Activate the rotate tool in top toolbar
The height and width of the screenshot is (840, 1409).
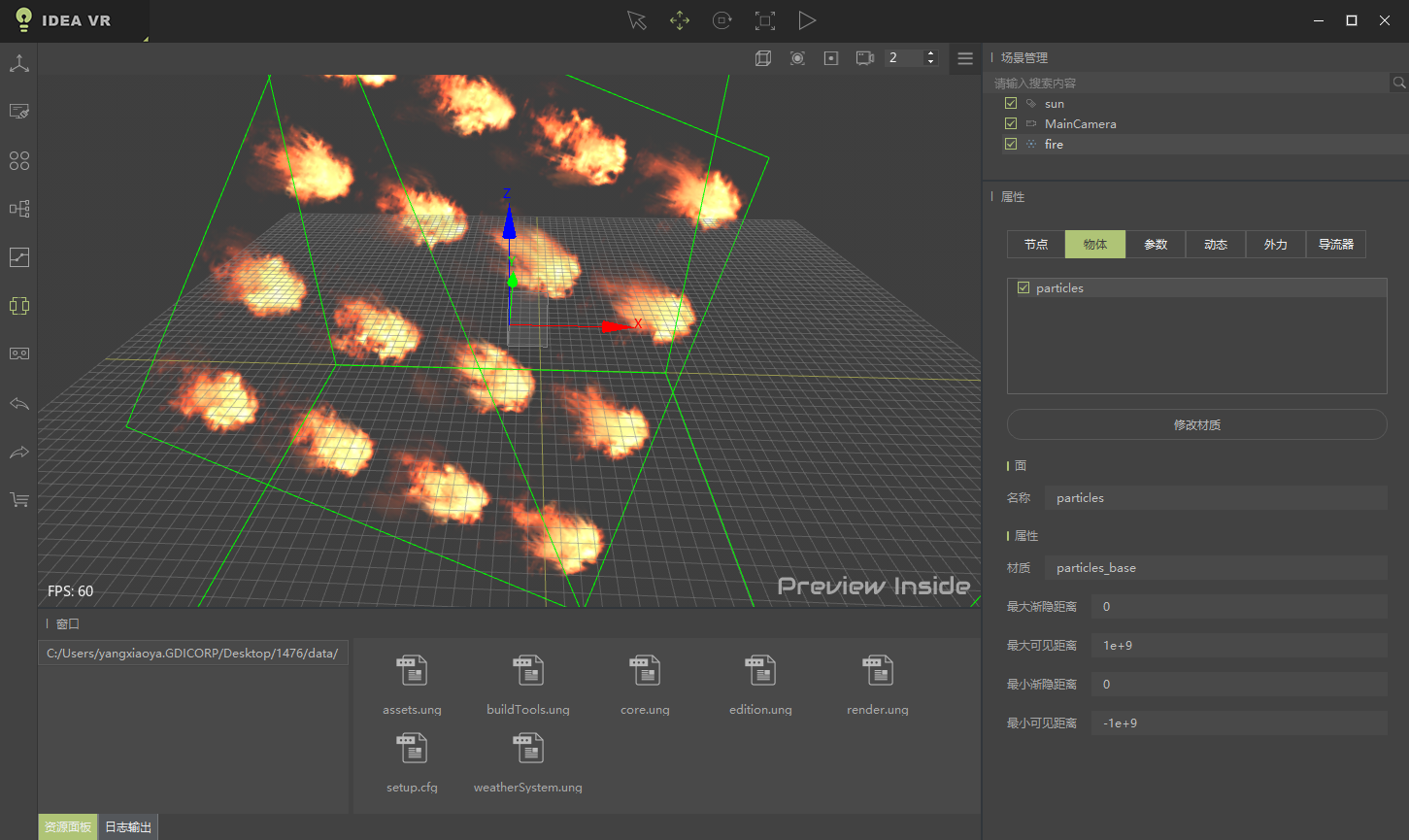point(722,20)
